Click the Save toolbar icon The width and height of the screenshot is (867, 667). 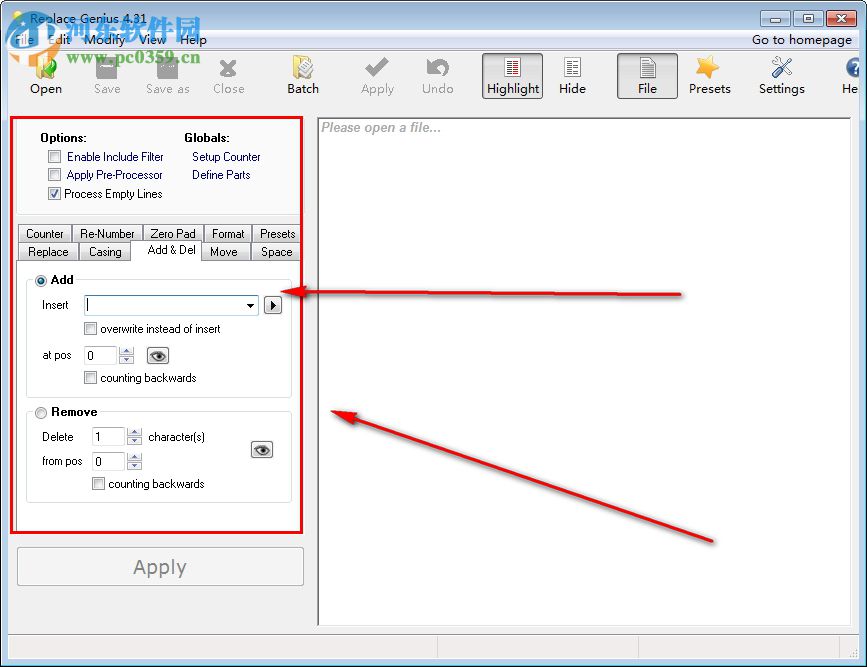point(107,76)
